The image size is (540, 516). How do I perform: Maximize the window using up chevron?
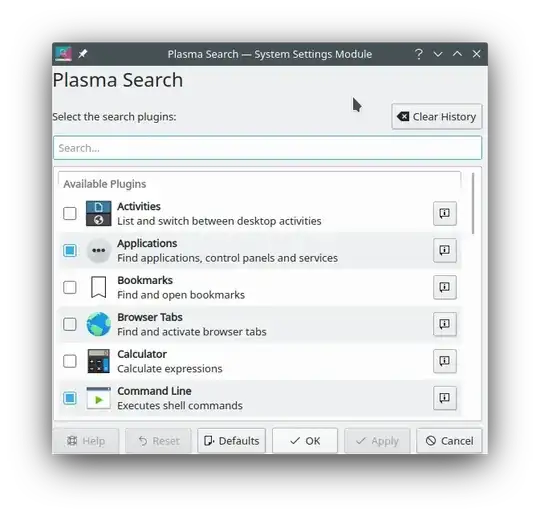tap(457, 54)
